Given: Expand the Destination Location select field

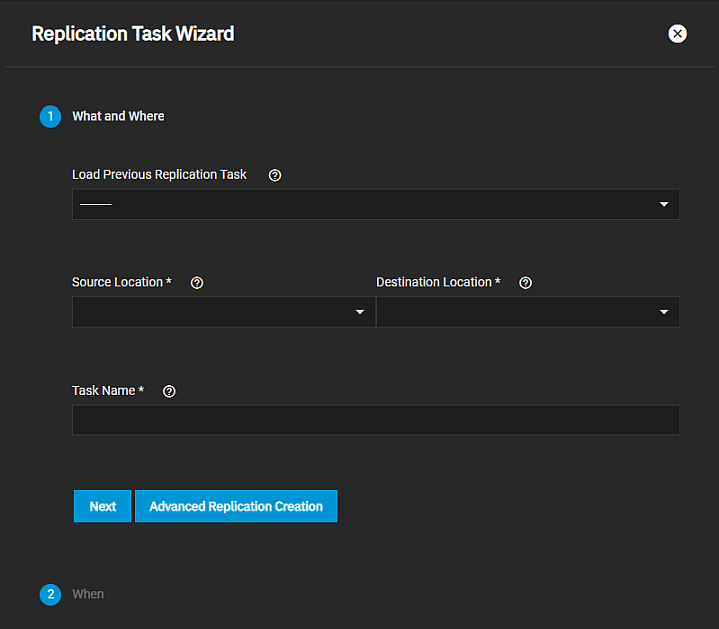Looking at the screenshot, I should 515,313.
